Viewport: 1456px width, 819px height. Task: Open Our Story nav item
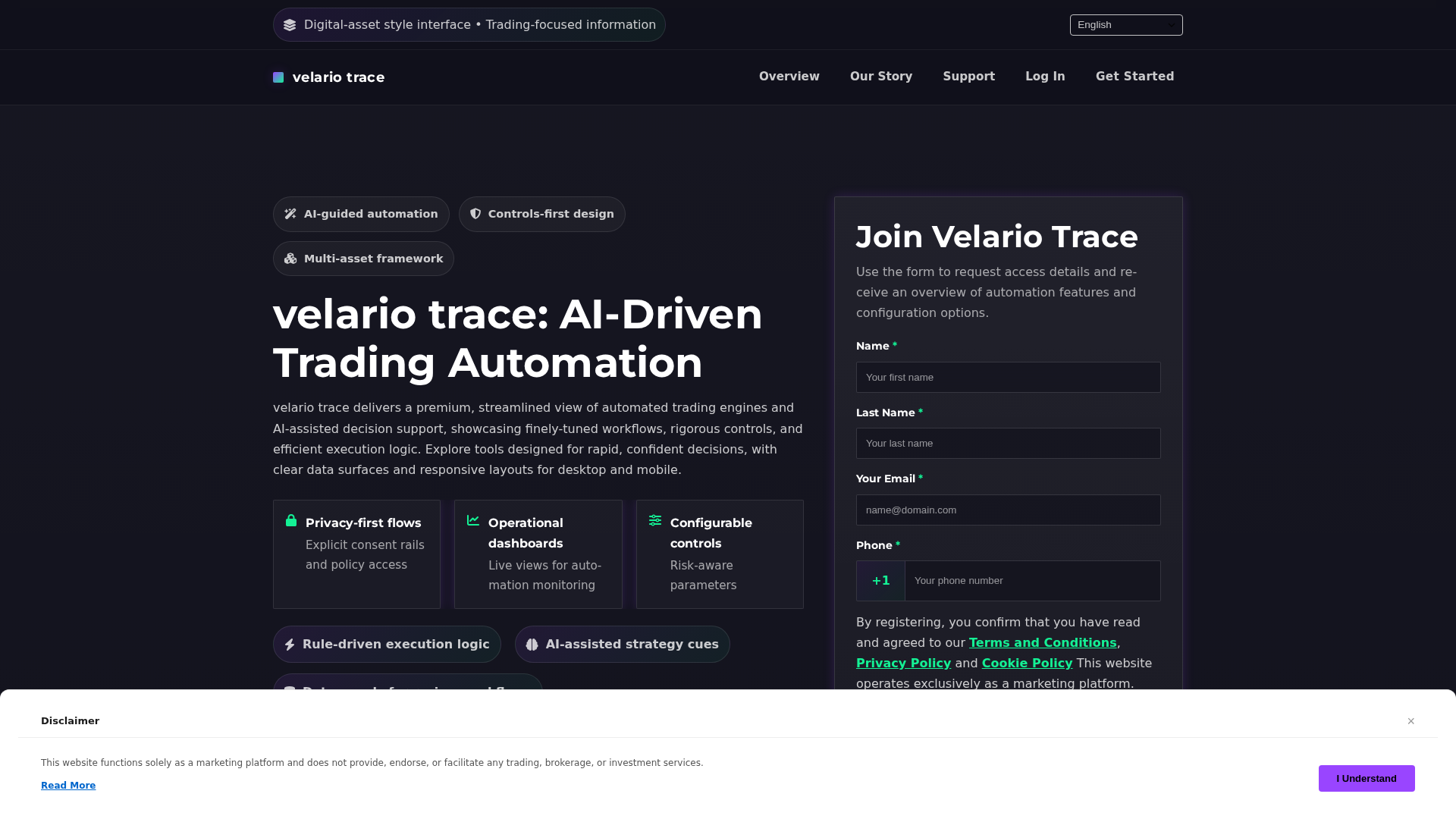881,77
